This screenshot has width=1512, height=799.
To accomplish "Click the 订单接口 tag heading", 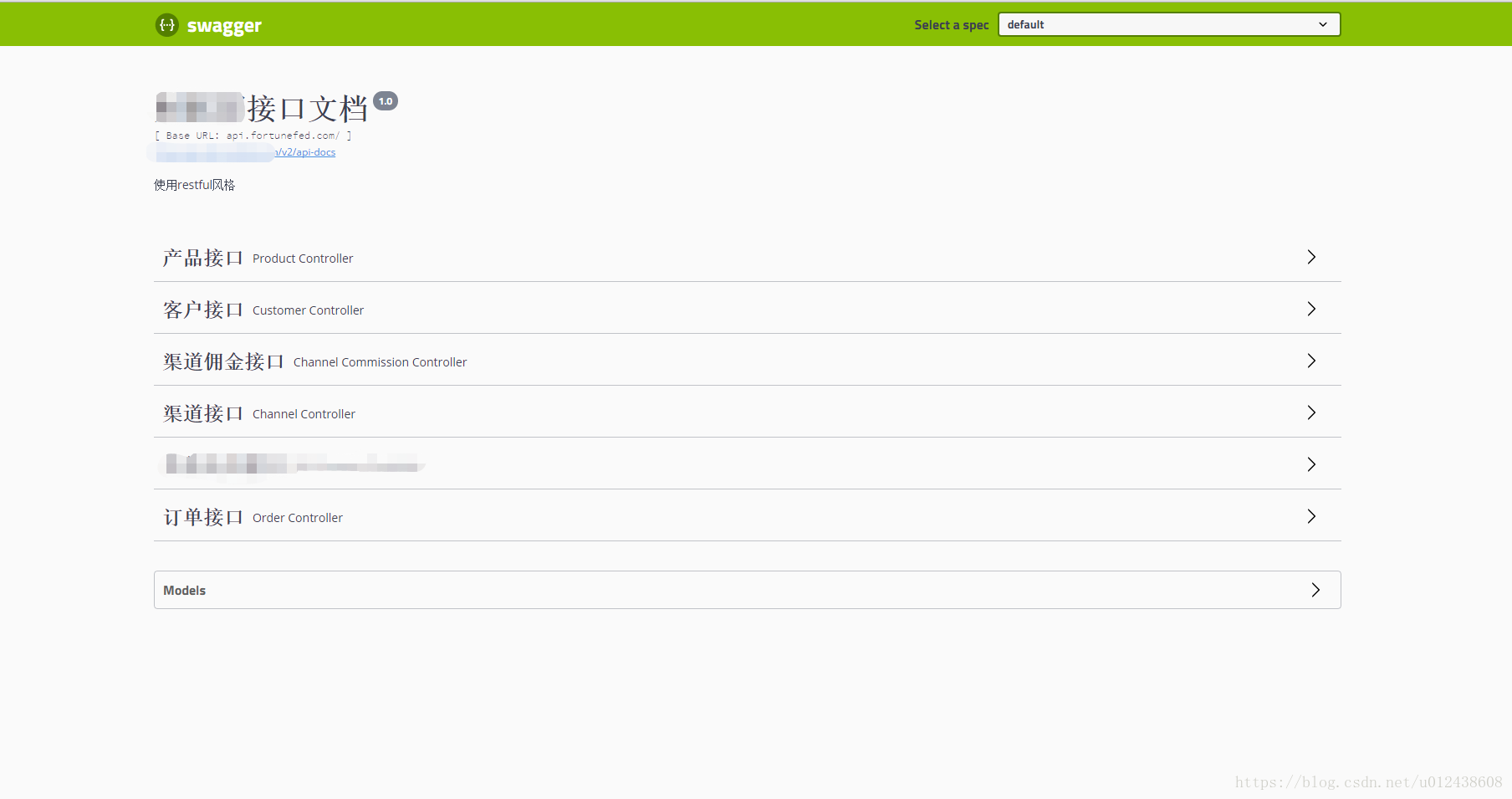I will pos(203,517).
